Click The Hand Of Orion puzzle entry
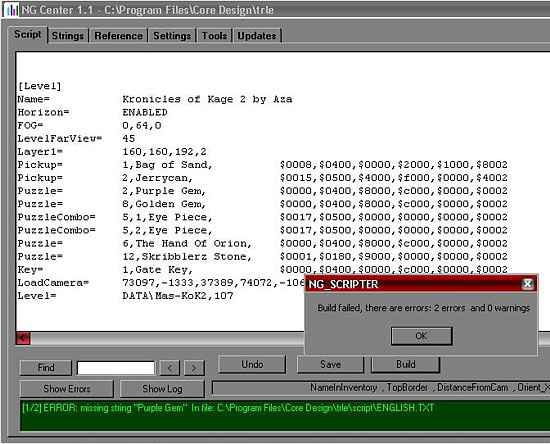This screenshot has width=550, height=444. (187, 243)
